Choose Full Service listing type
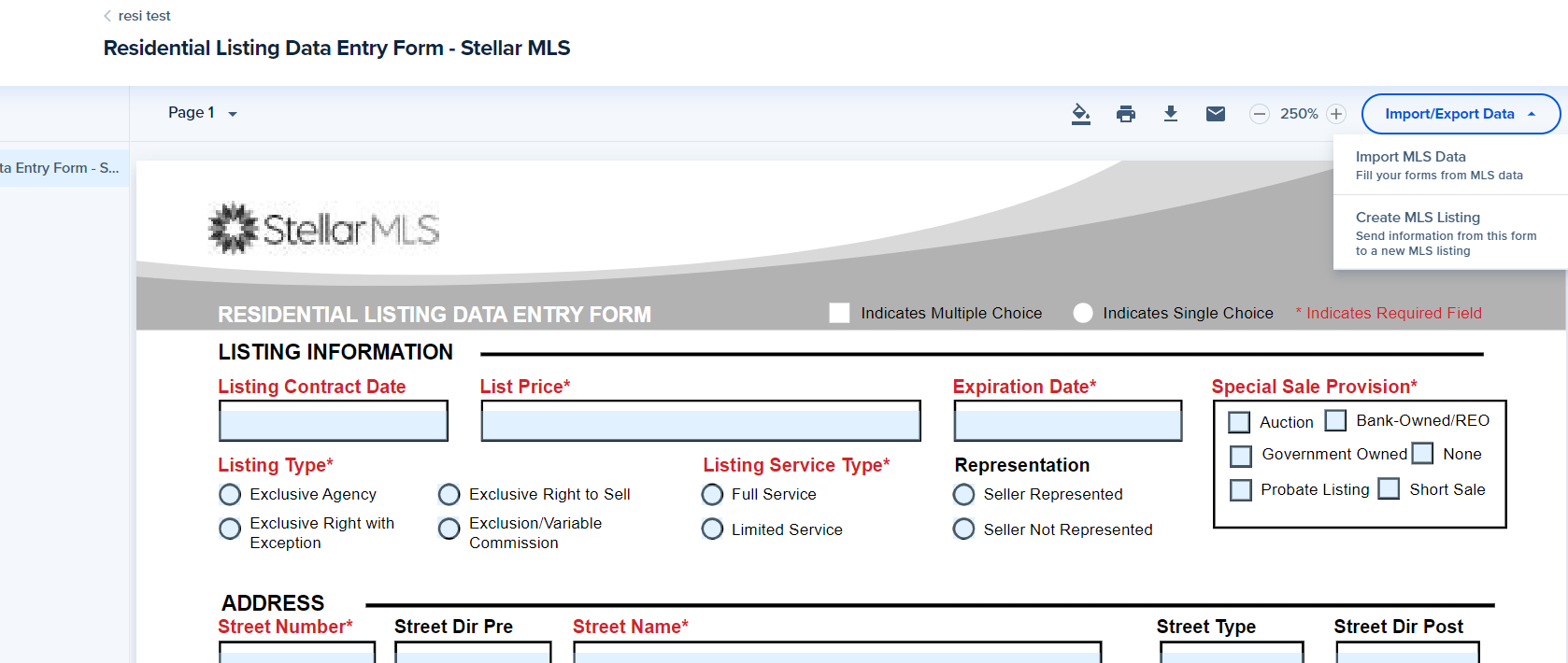 (x=712, y=494)
